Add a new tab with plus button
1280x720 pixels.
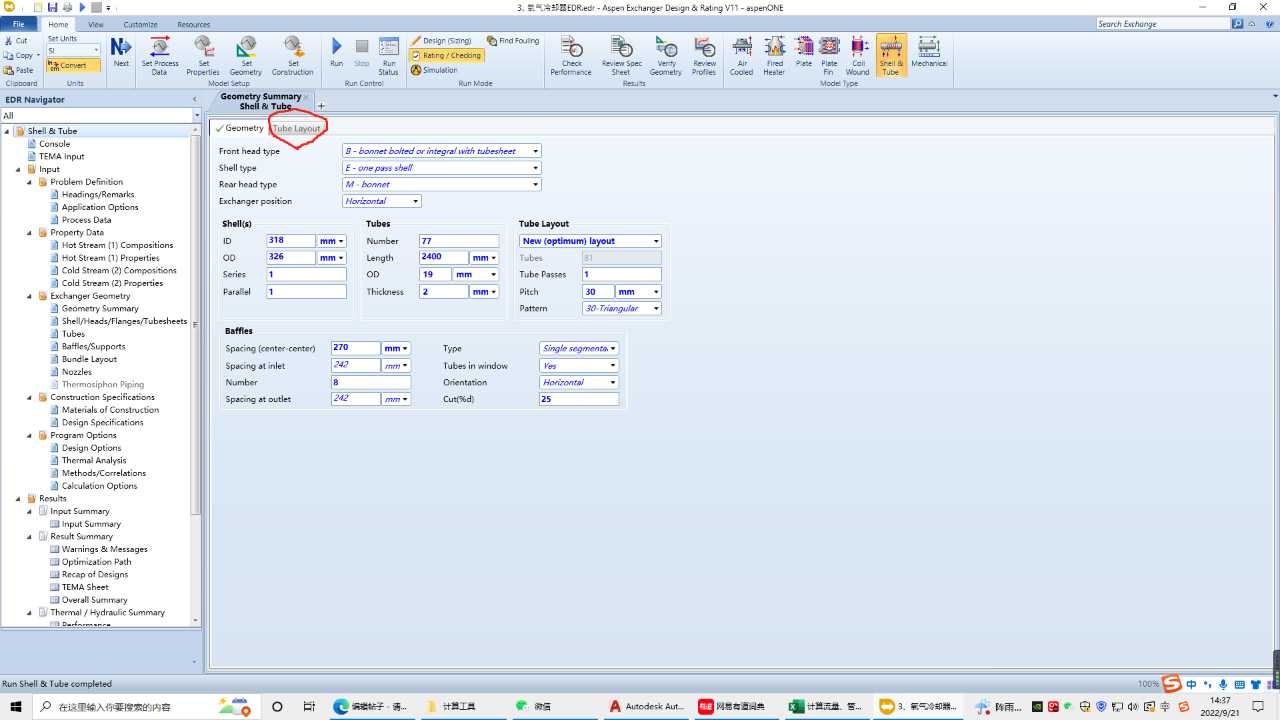pyautogui.click(x=321, y=106)
